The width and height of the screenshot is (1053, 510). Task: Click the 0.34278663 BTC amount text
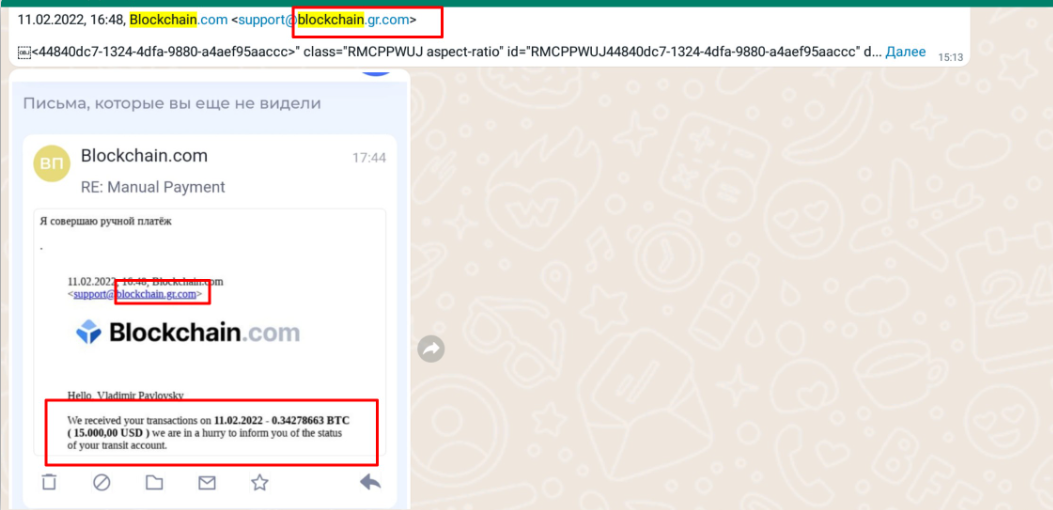click(x=310, y=420)
